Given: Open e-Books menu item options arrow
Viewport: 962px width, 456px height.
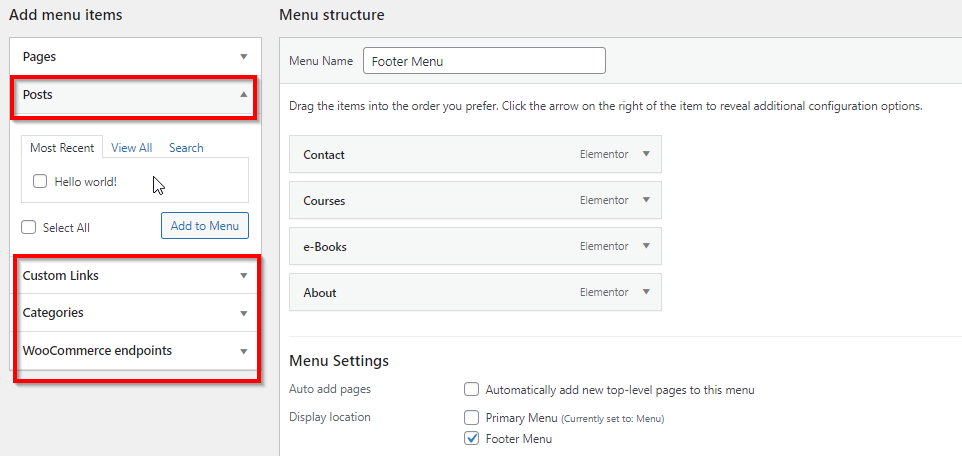Looking at the screenshot, I should pyautogui.click(x=645, y=246).
